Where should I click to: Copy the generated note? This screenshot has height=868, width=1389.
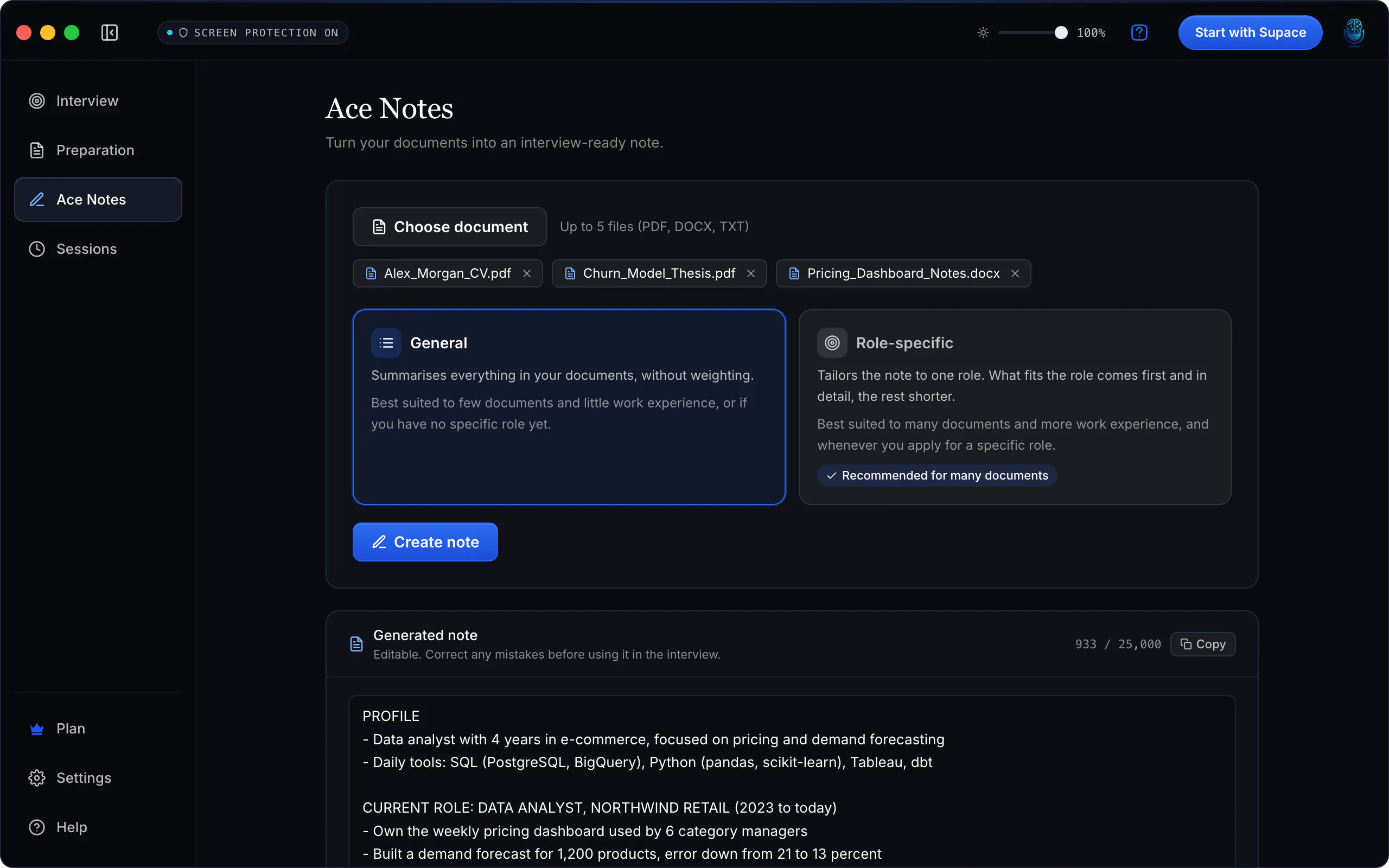tap(1202, 644)
